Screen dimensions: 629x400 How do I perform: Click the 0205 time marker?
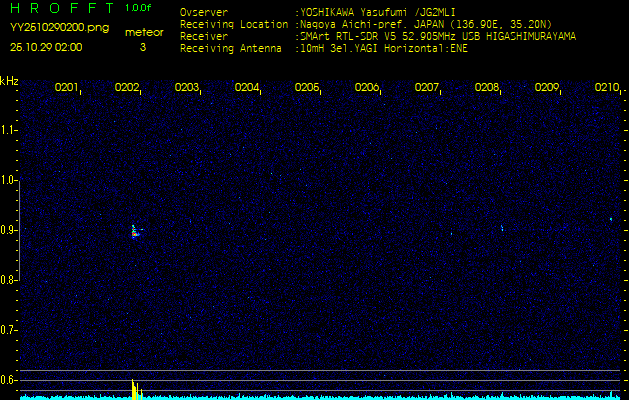(307, 87)
